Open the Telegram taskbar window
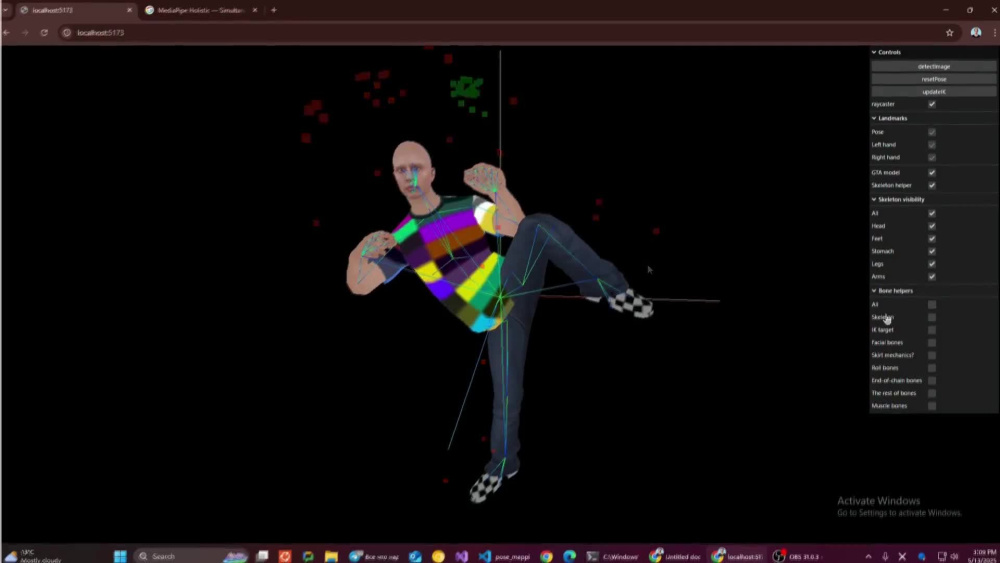Viewport: 1000px width, 563px height. (x=374, y=556)
